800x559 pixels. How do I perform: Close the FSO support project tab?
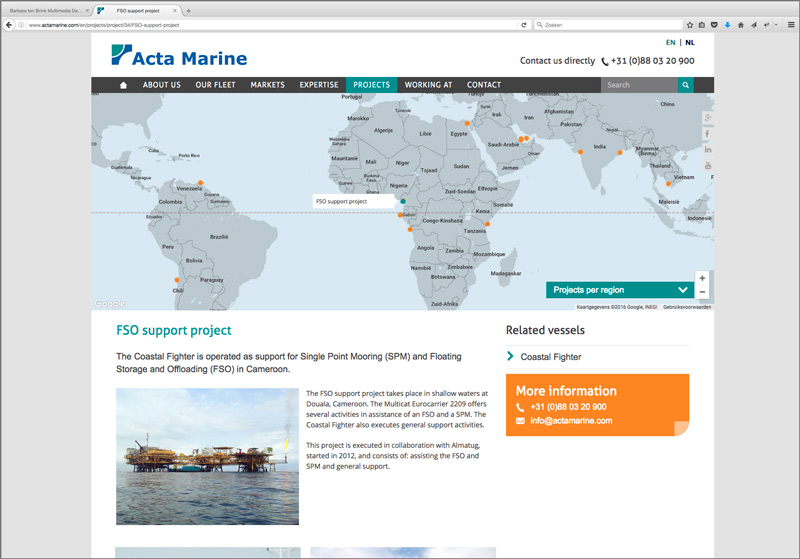(175, 10)
